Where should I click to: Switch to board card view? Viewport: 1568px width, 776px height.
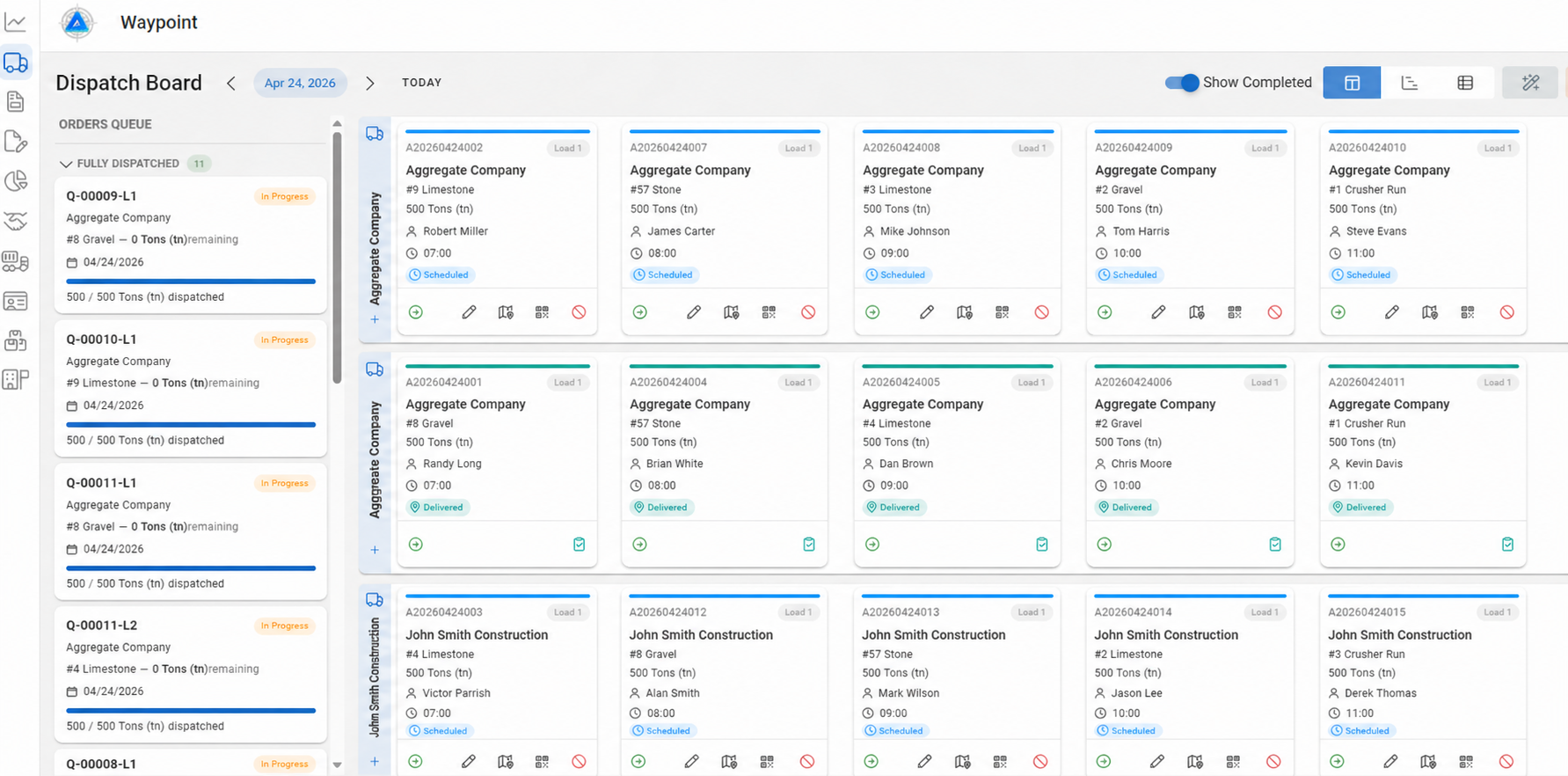[1352, 83]
